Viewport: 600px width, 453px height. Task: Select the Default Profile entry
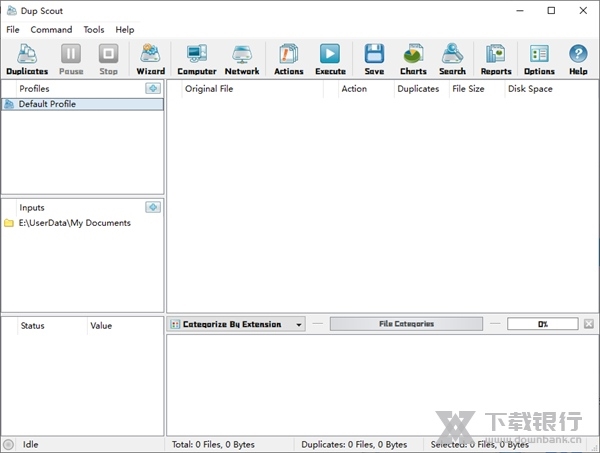47,104
